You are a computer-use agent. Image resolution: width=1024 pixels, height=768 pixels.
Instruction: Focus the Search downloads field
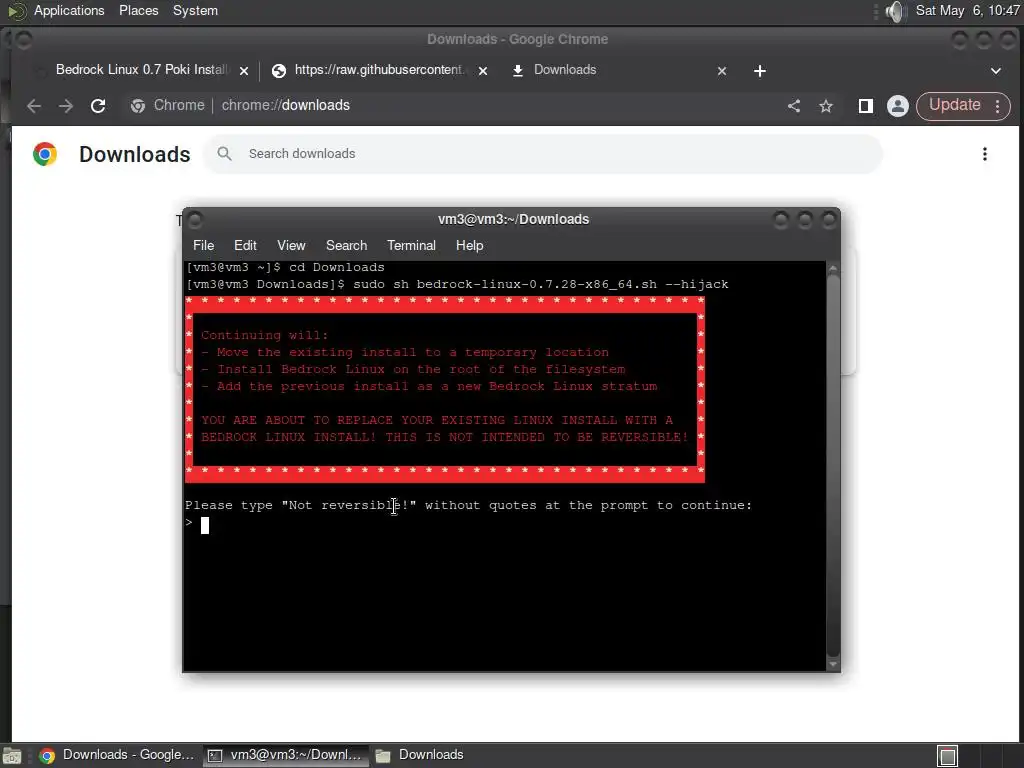(542, 154)
